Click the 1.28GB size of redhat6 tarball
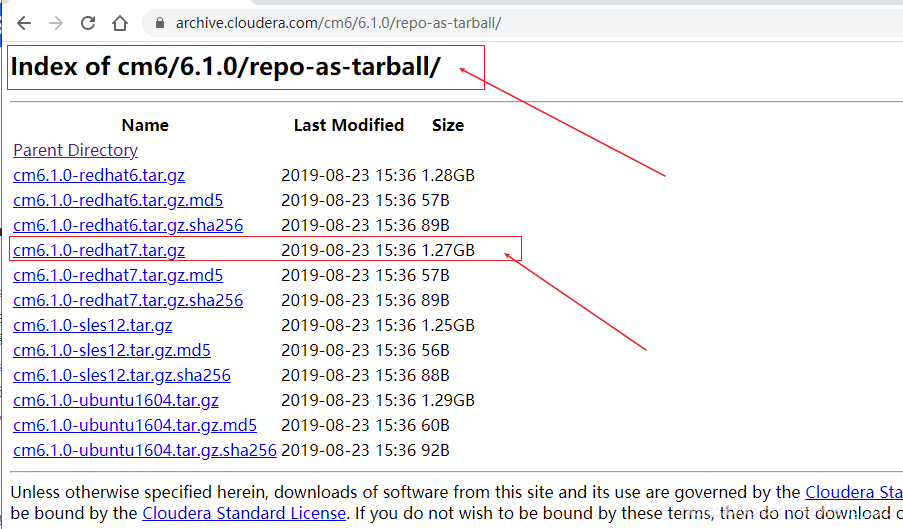 [x=448, y=175]
